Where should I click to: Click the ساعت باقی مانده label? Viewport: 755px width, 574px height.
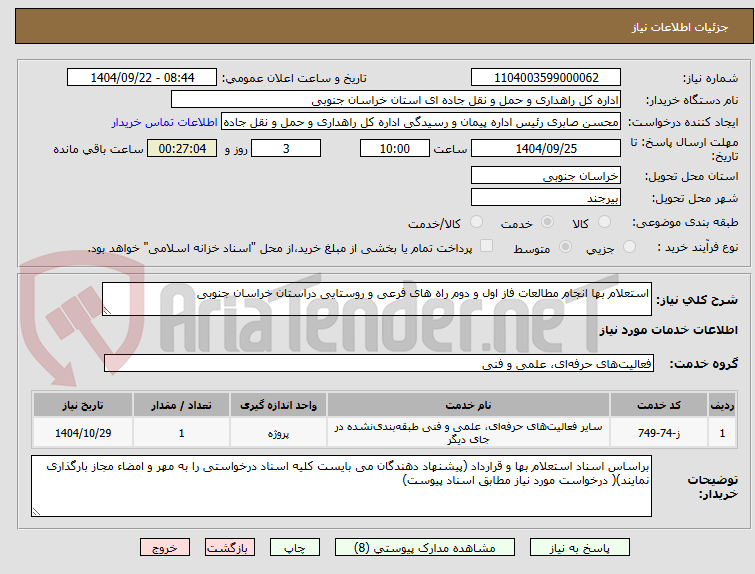(x=98, y=149)
